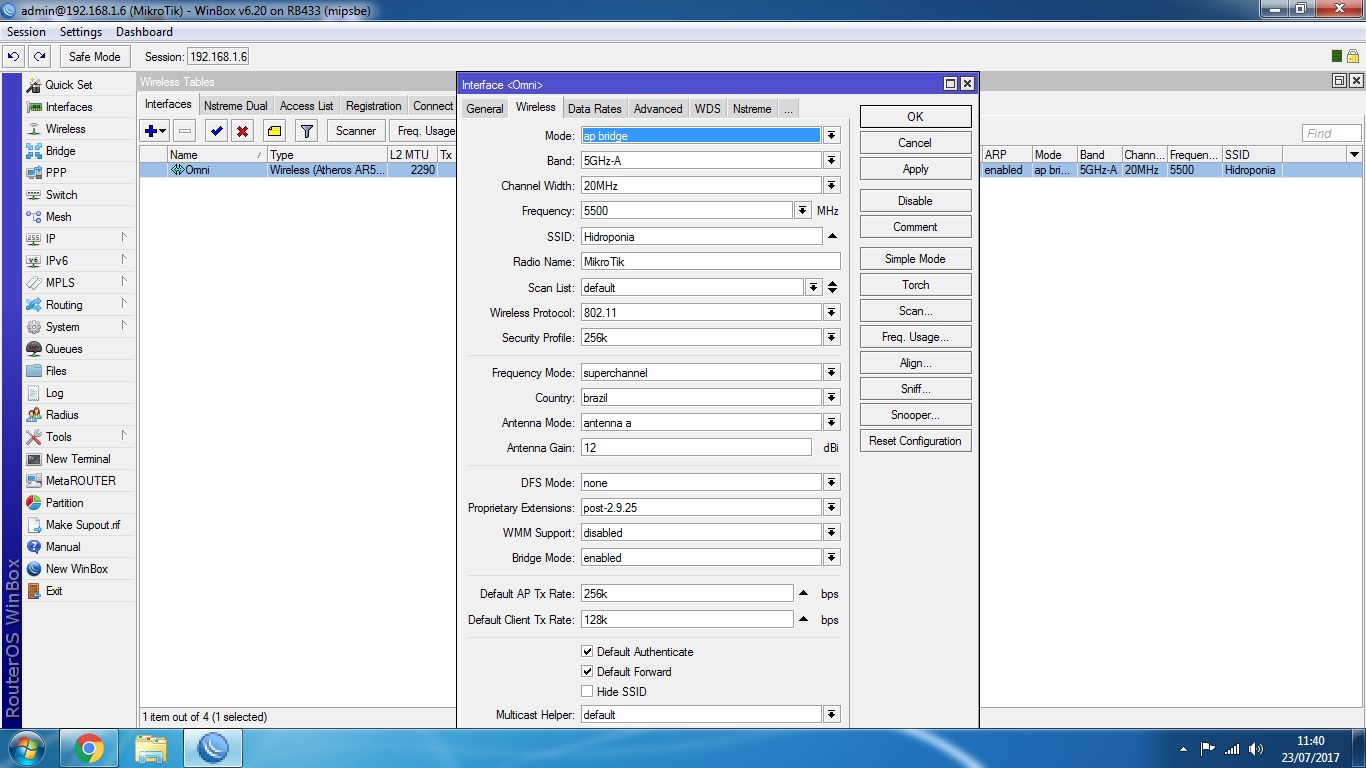
Task: Go to PPP in the sidebar
Action: (x=56, y=173)
